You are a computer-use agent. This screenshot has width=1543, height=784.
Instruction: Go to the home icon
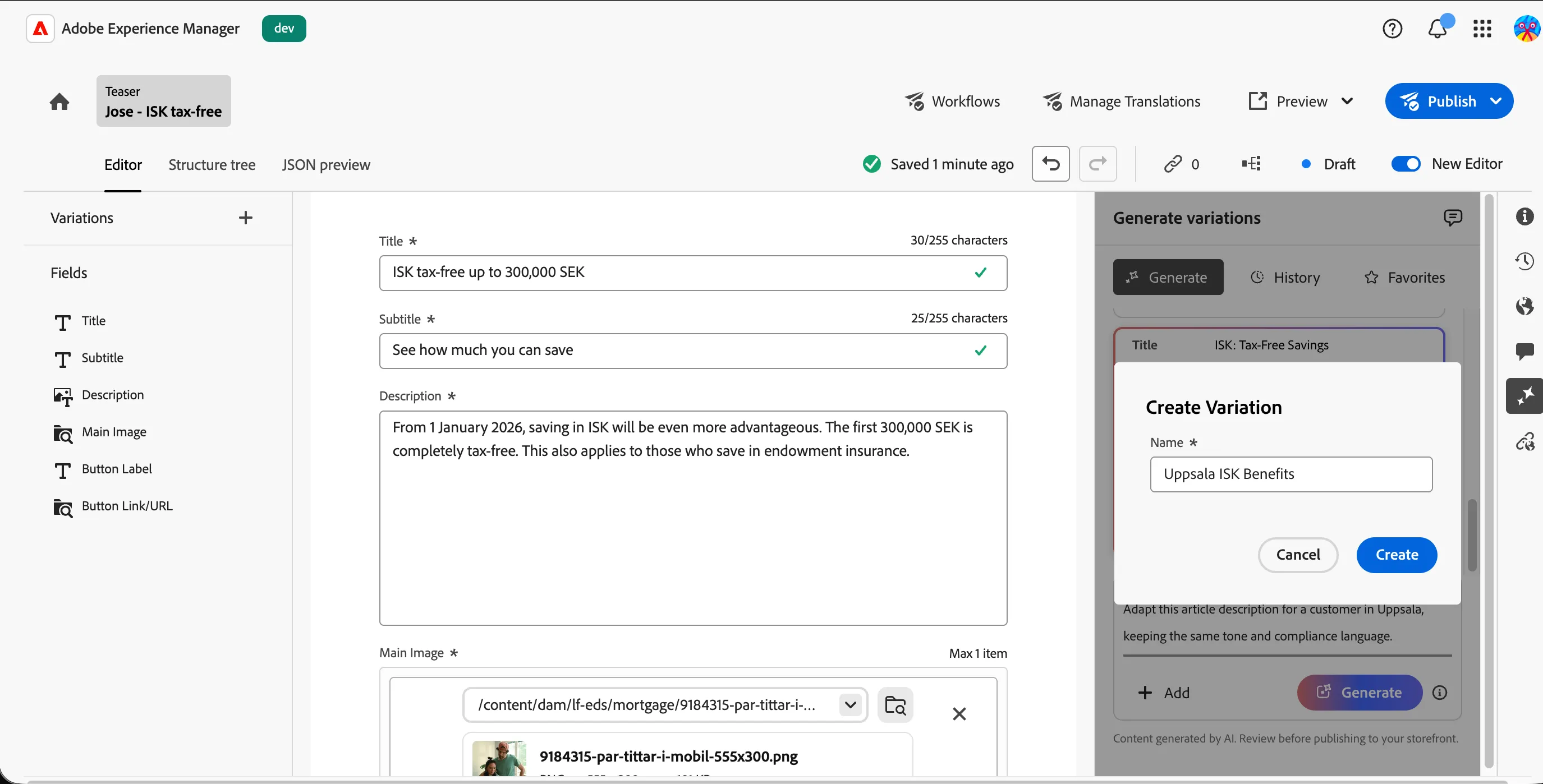pos(59,101)
